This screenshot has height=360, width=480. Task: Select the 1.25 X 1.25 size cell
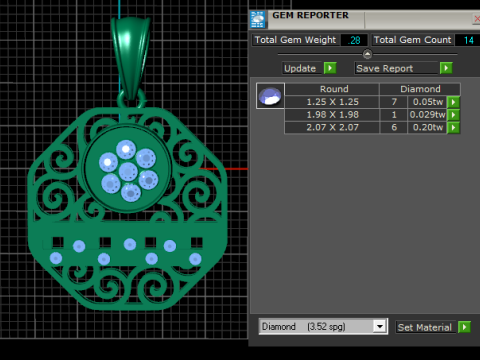pos(332,102)
